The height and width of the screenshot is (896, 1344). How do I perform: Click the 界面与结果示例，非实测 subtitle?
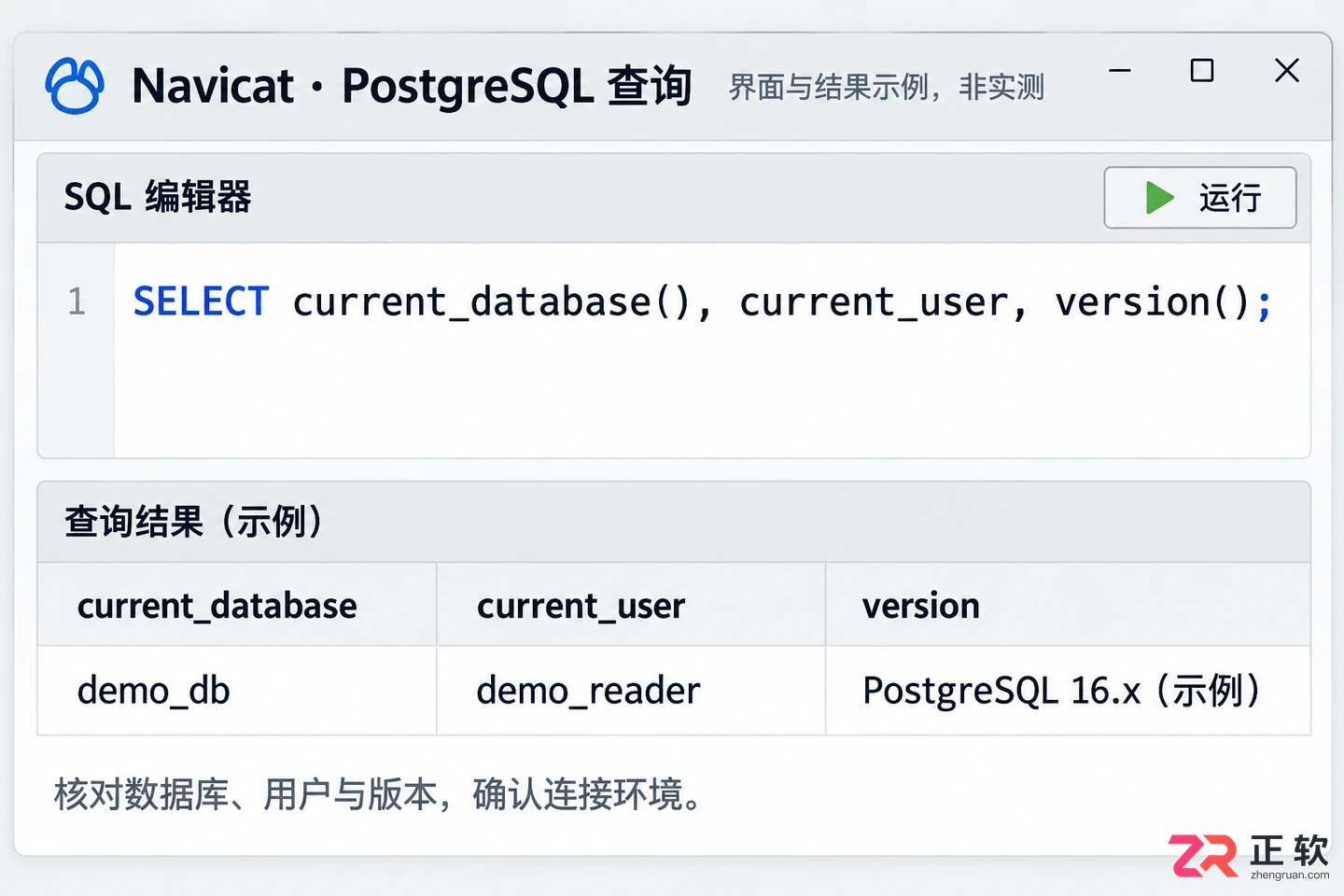click(x=886, y=88)
